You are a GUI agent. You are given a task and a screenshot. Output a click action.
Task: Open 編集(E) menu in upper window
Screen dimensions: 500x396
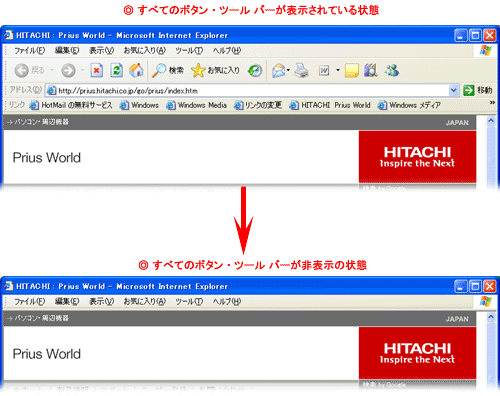(67, 51)
